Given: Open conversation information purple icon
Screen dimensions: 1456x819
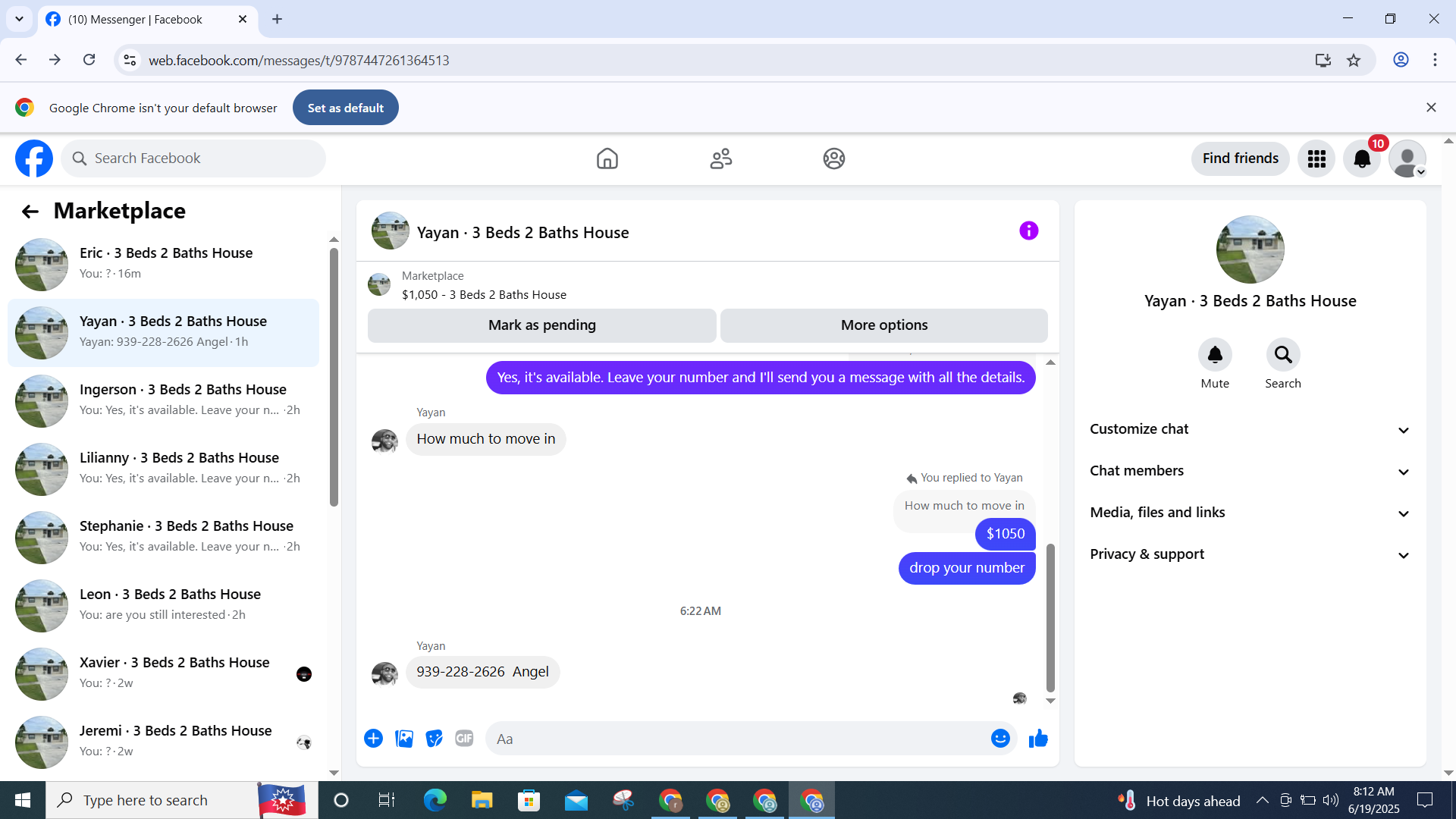Looking at the screenshot, I should [x=1029, y=231].
